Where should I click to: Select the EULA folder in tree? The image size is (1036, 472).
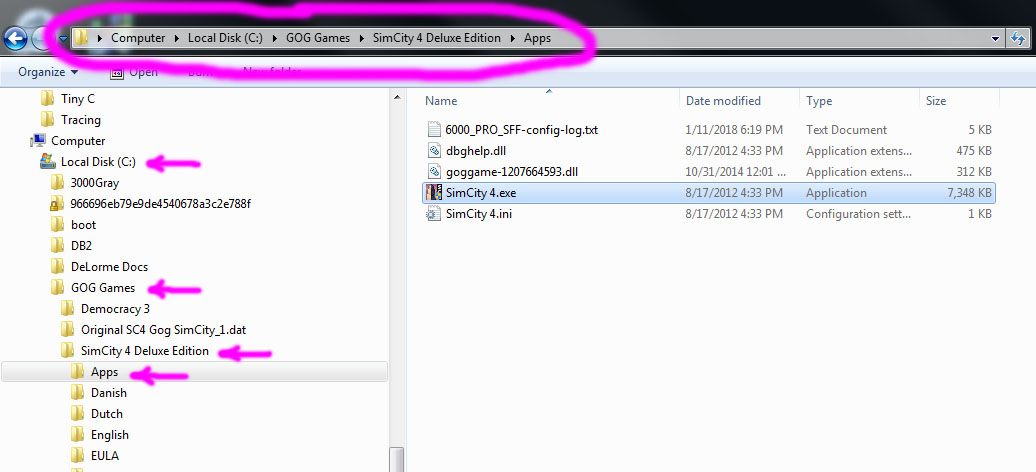104,456
